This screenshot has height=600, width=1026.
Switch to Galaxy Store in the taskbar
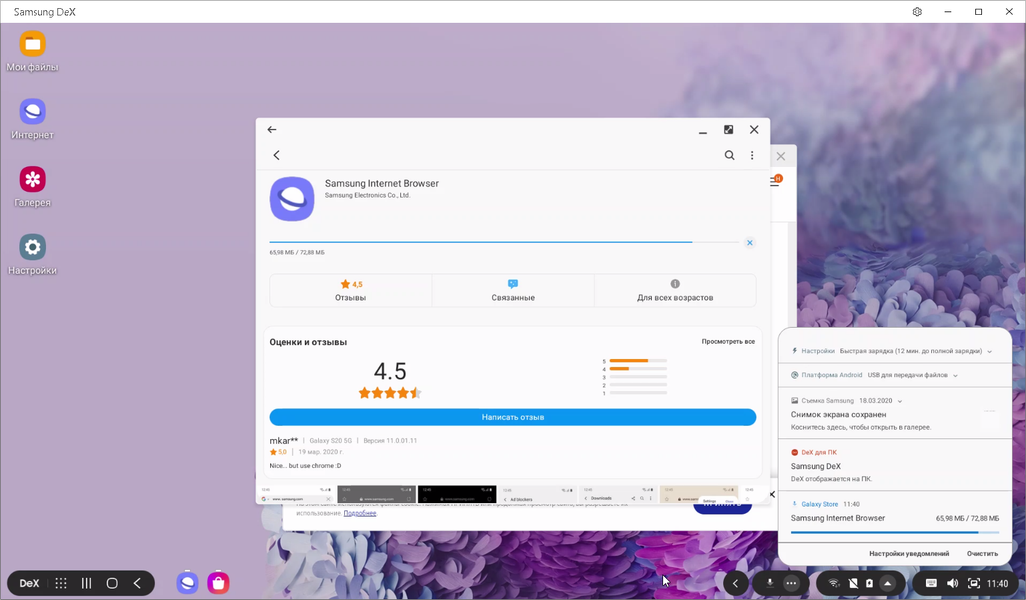219,582
